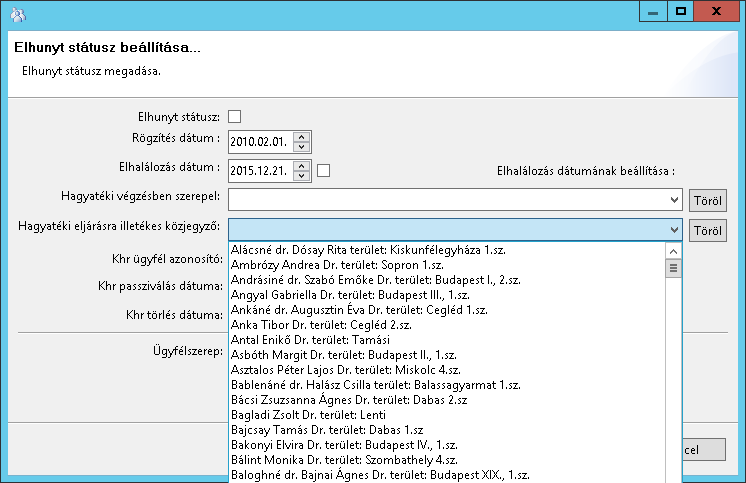
Task: Click the dropdown list scrollbar thumb
Action: (674, 268)
